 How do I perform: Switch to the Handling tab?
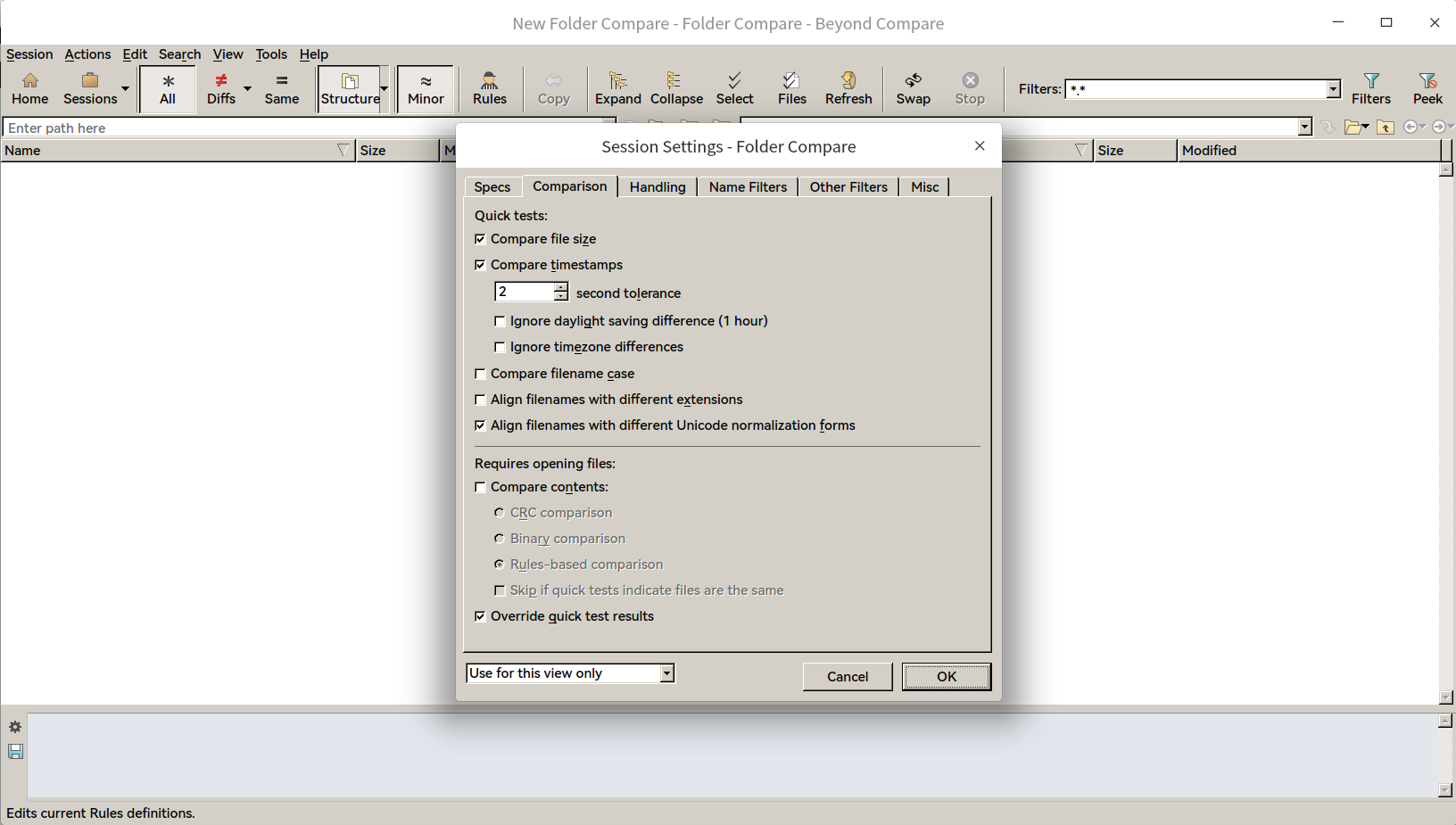click(658, 187)
